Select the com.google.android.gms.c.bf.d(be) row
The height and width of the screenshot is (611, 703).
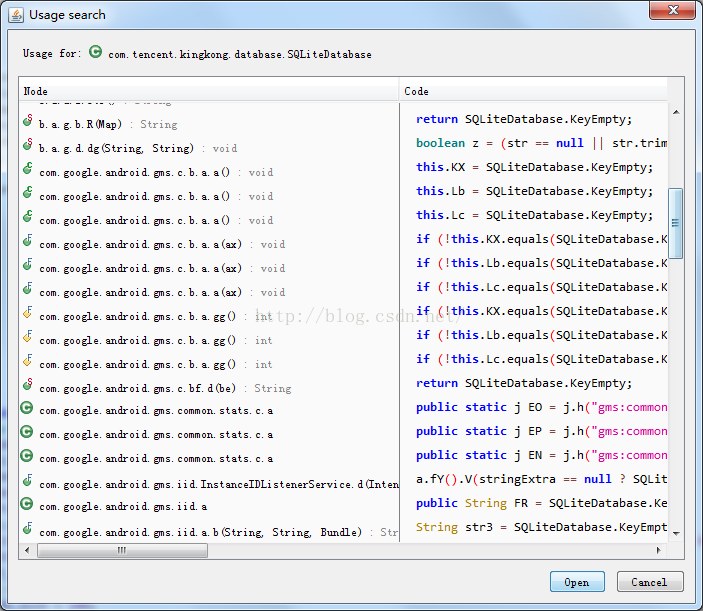click(165, 388)
